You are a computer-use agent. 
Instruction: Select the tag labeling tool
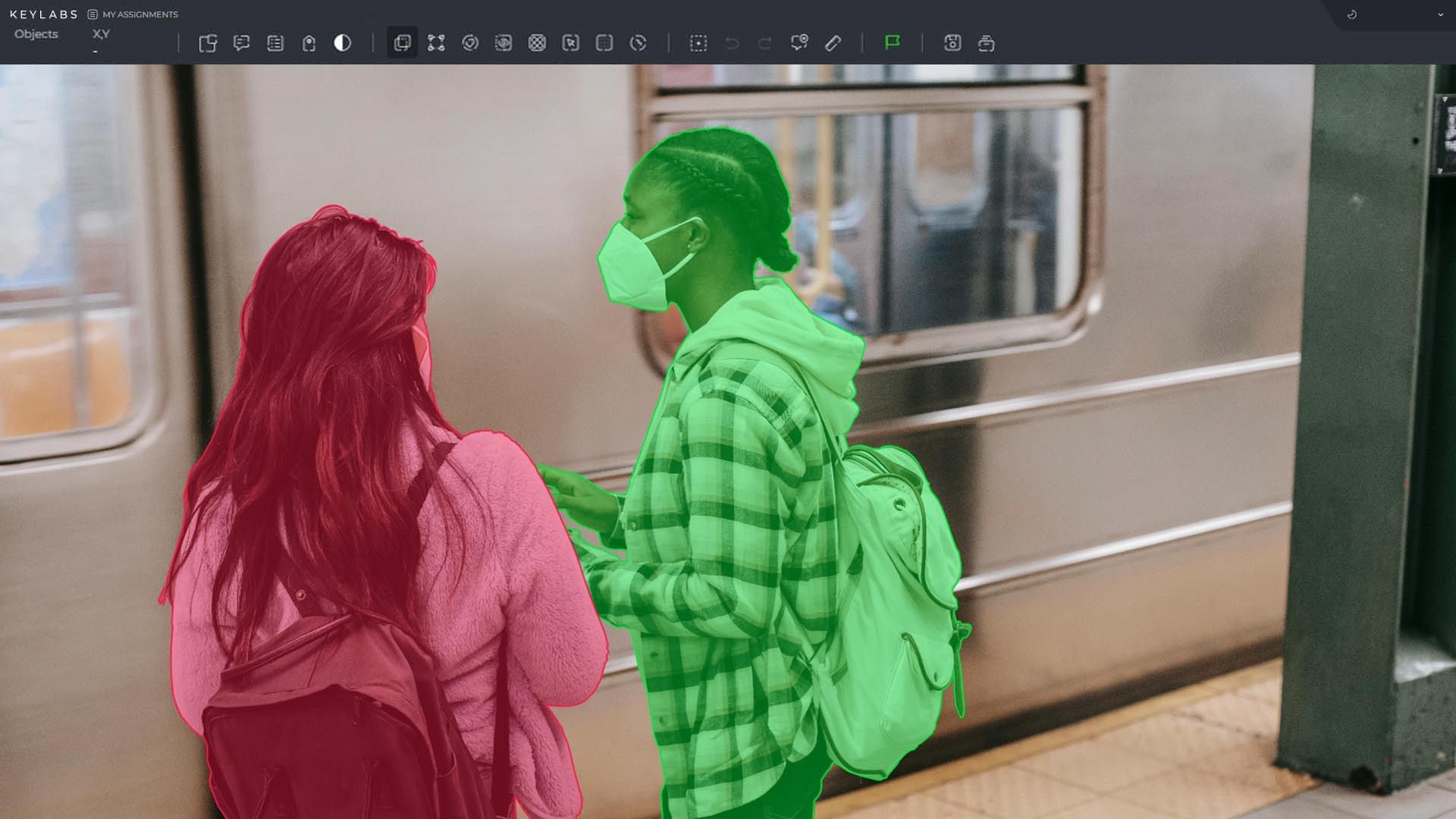pyautogui.click(x=307, y=44)
